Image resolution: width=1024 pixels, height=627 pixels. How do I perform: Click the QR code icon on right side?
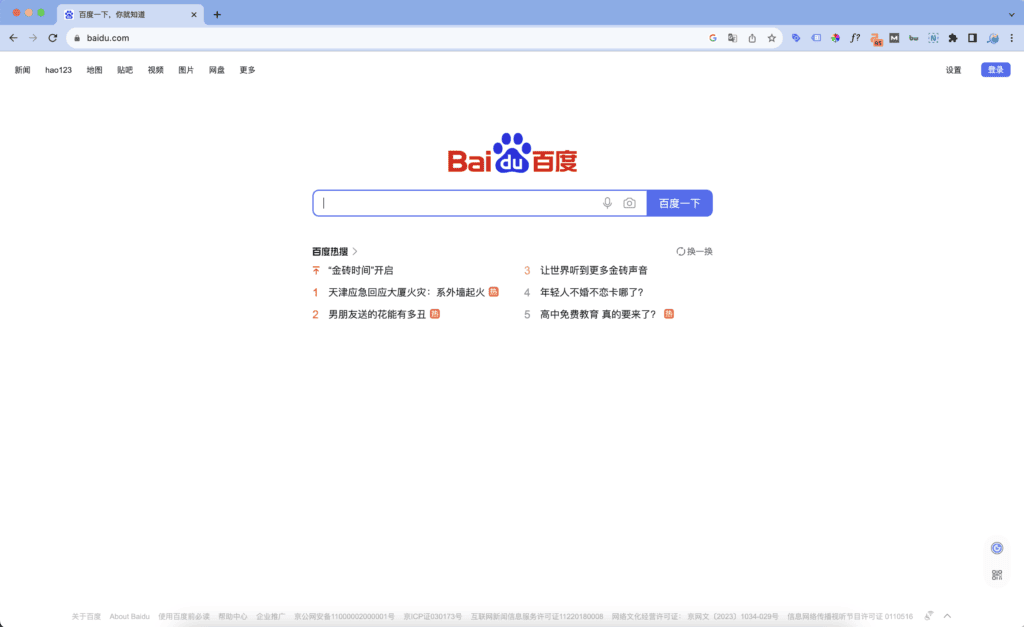click(996, 575)
